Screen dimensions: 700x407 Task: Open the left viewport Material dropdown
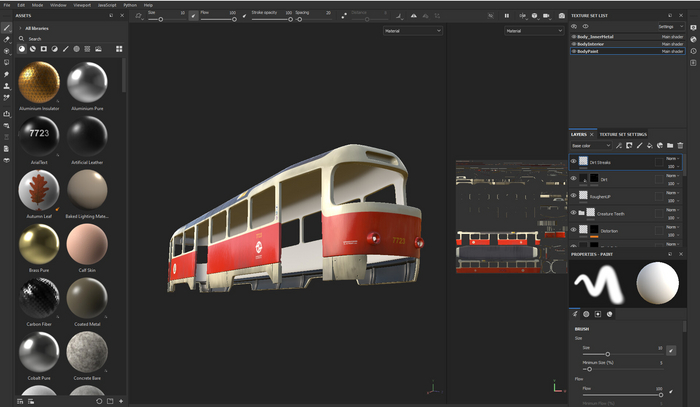(411, 31)
